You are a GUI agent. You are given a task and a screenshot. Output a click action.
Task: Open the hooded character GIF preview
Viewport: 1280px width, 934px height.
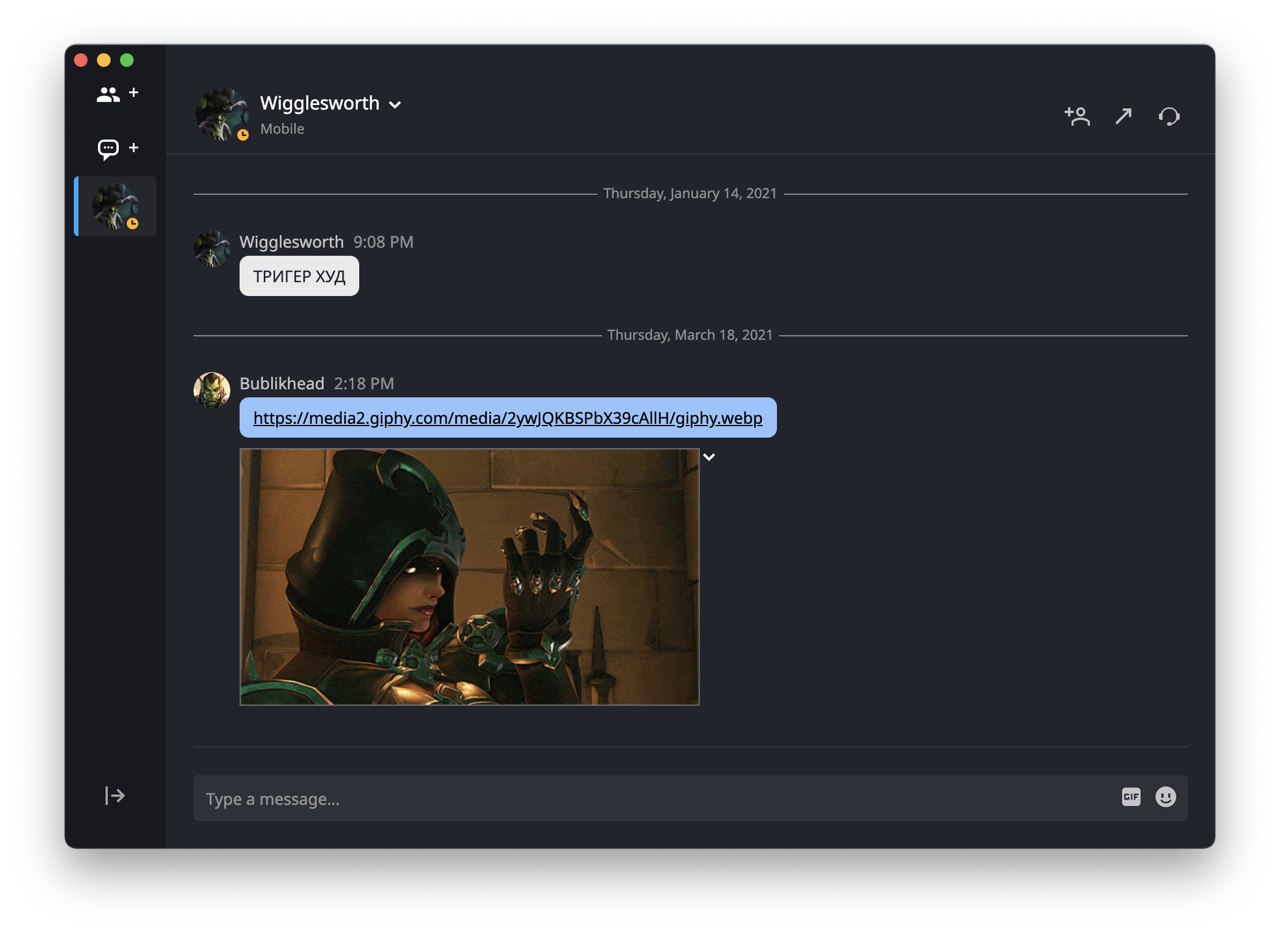point(470,577)
